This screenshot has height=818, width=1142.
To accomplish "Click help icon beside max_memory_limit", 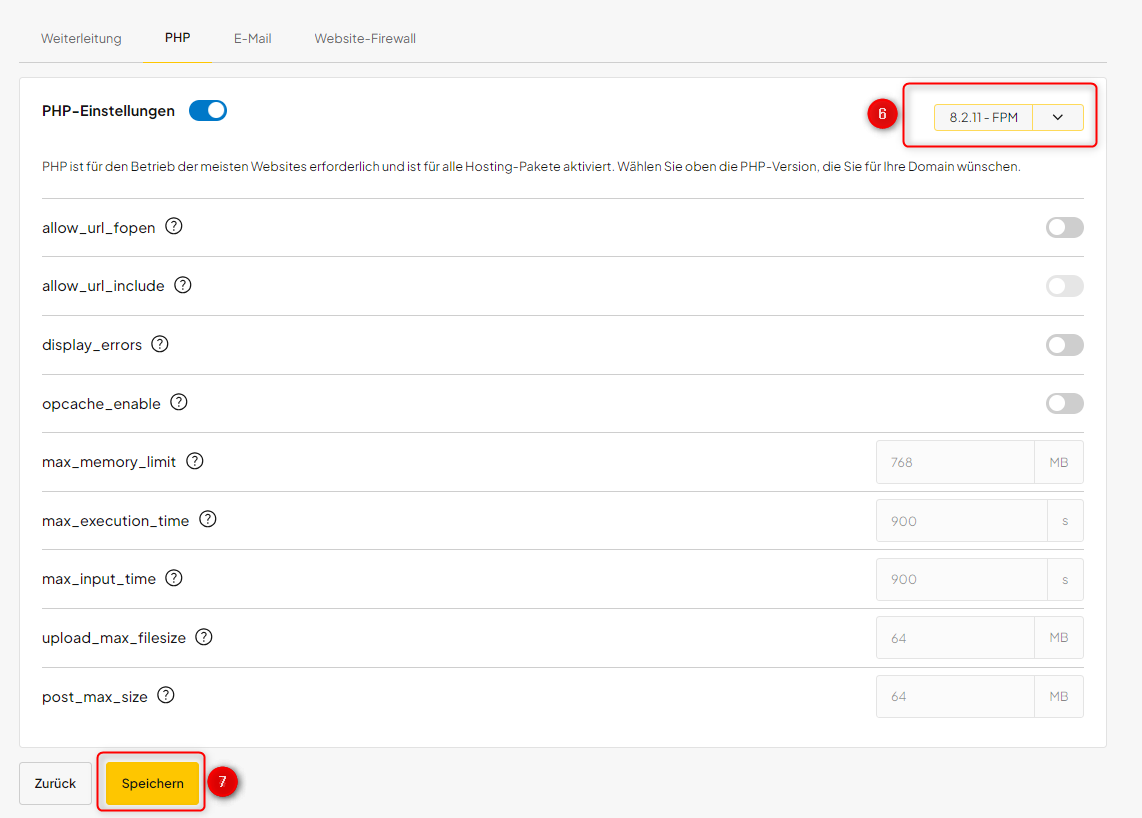I will 194,461.
